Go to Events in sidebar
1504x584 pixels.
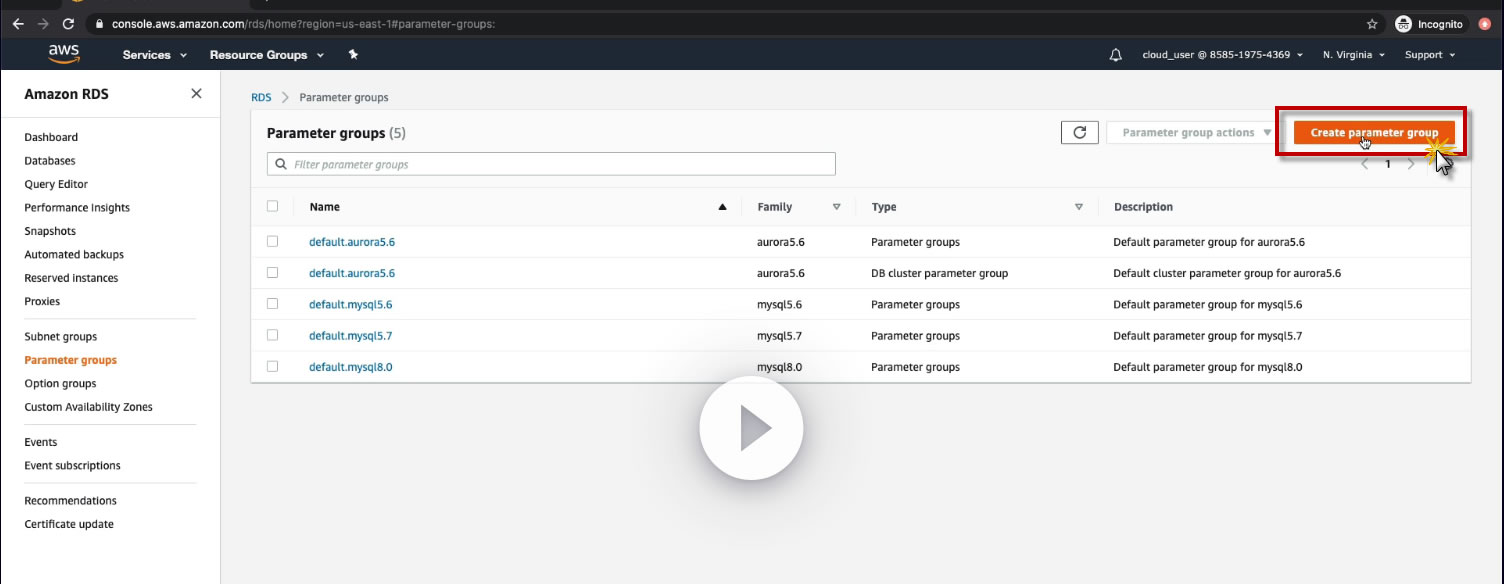click(x=41, y=442)
